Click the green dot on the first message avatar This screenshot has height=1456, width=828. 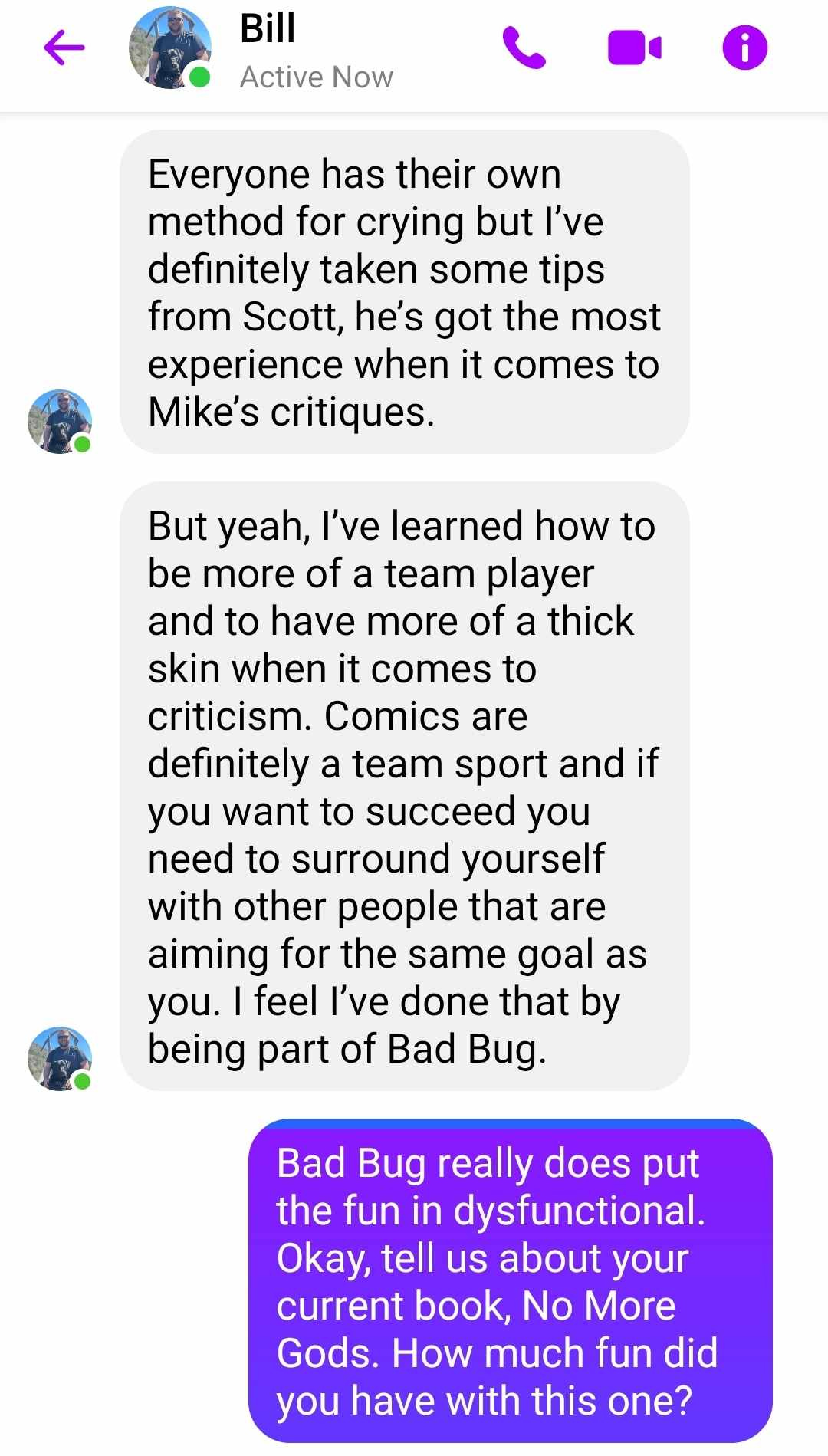click(x=83, y=444)
